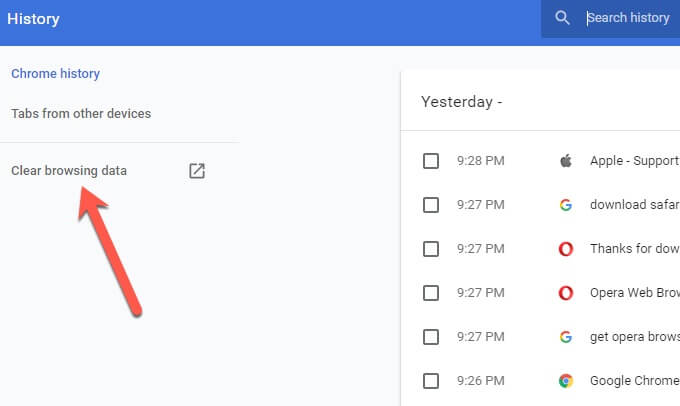Select the checkbox for download safari entry

point(431,205)
